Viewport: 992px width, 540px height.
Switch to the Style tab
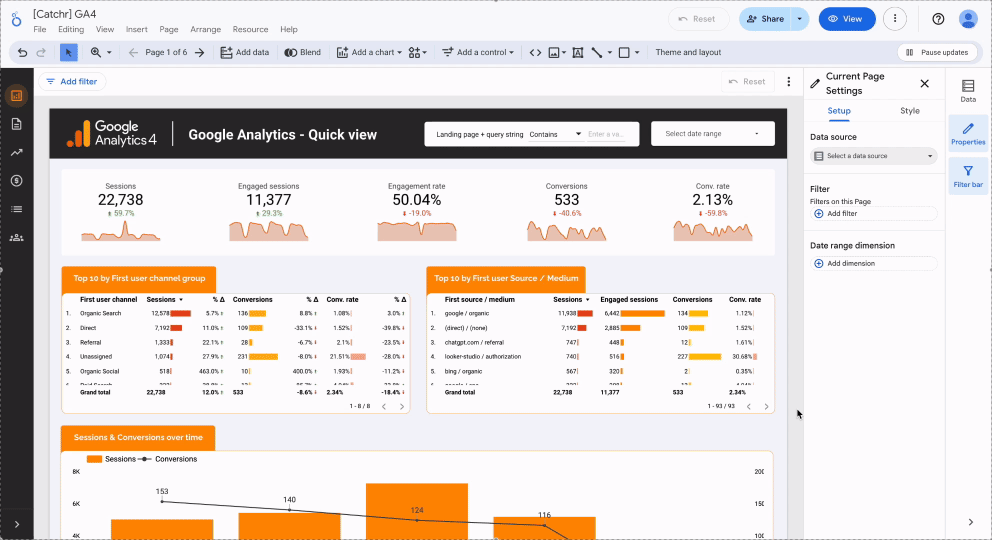910,111
